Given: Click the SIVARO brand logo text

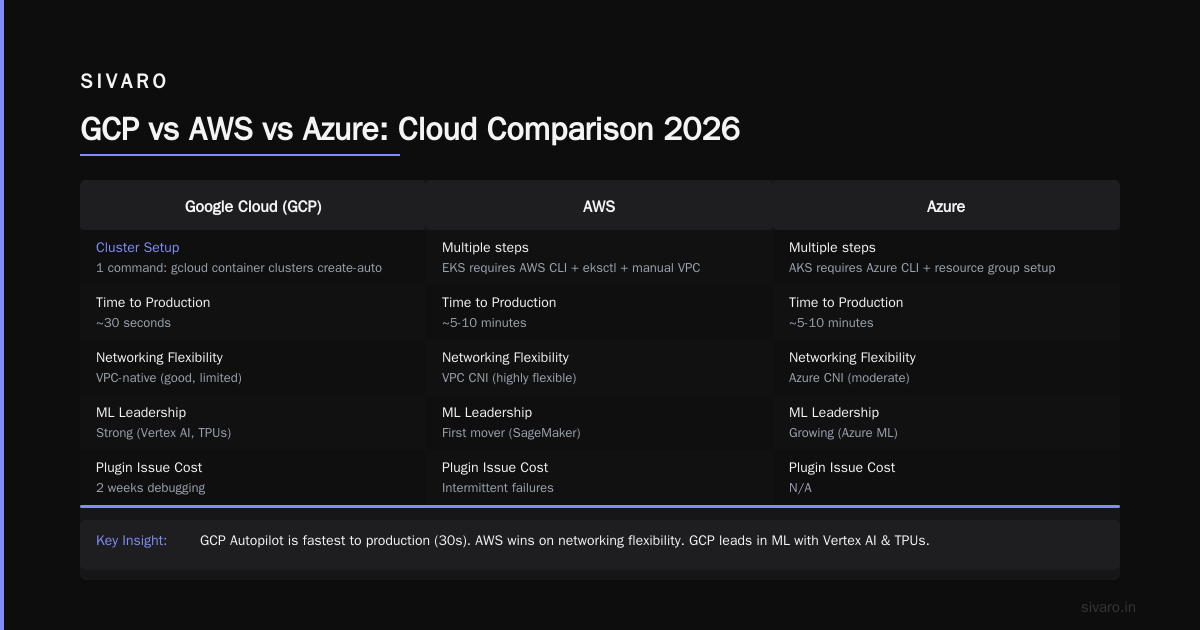Looking at the screenshot, I should [x=124, y=82].
